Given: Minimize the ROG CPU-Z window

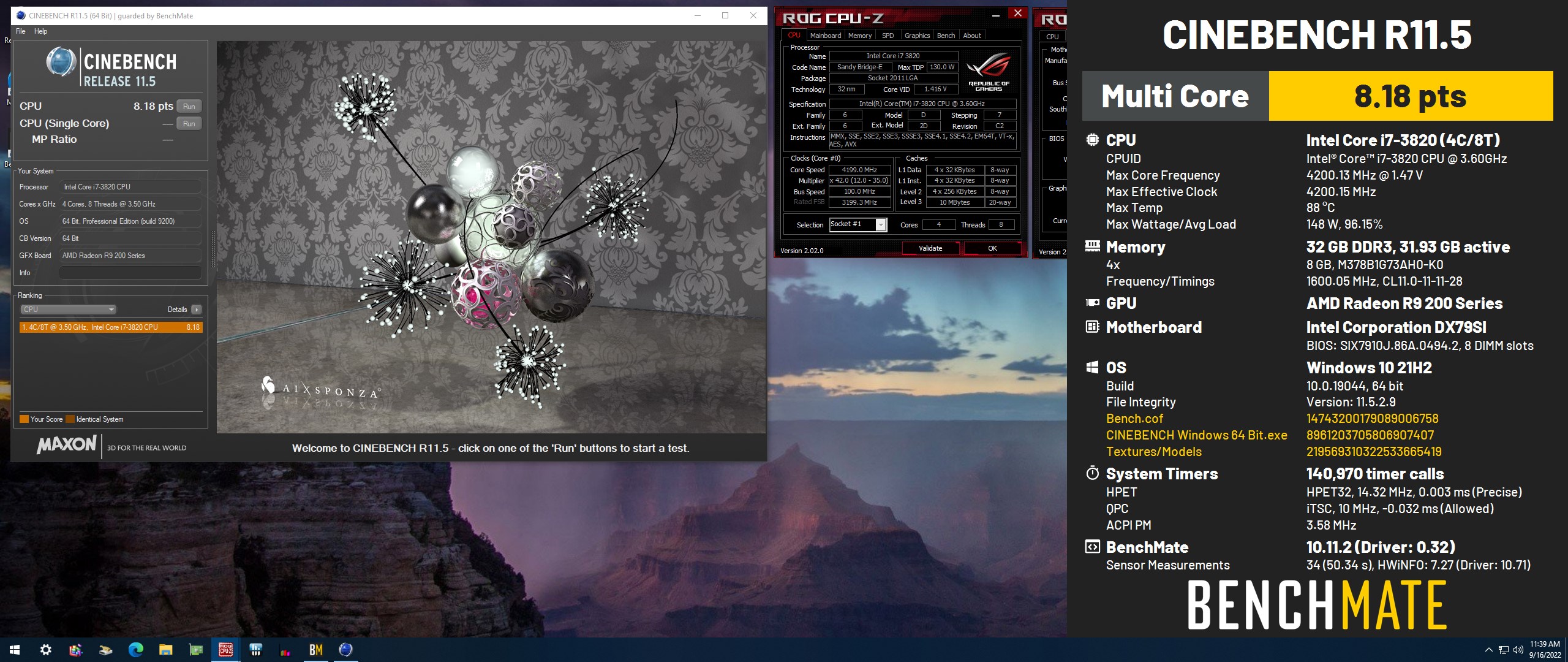Looking at the screenshot, I should click(997, 14).
